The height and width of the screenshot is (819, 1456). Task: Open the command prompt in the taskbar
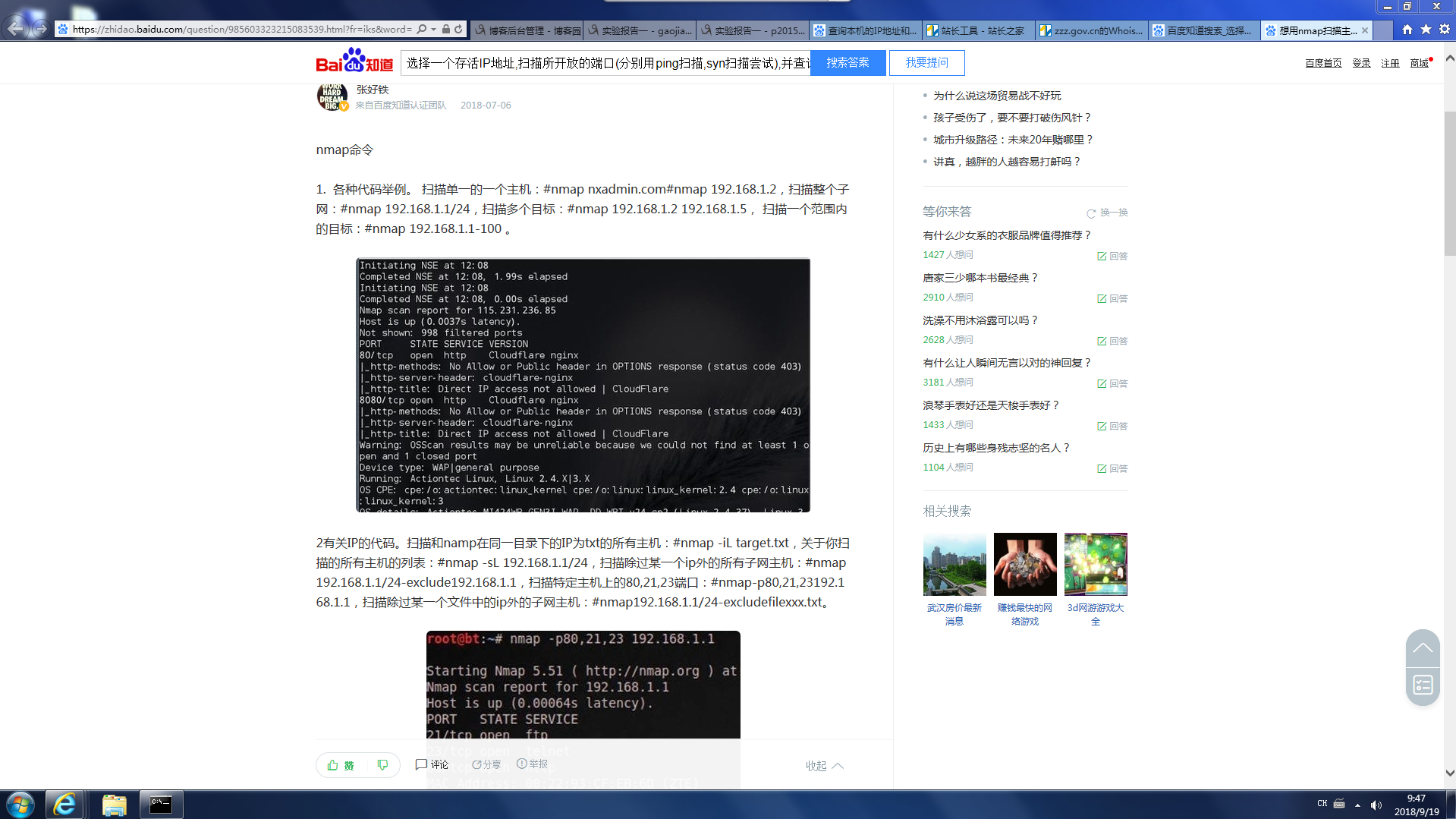(161, 805)
